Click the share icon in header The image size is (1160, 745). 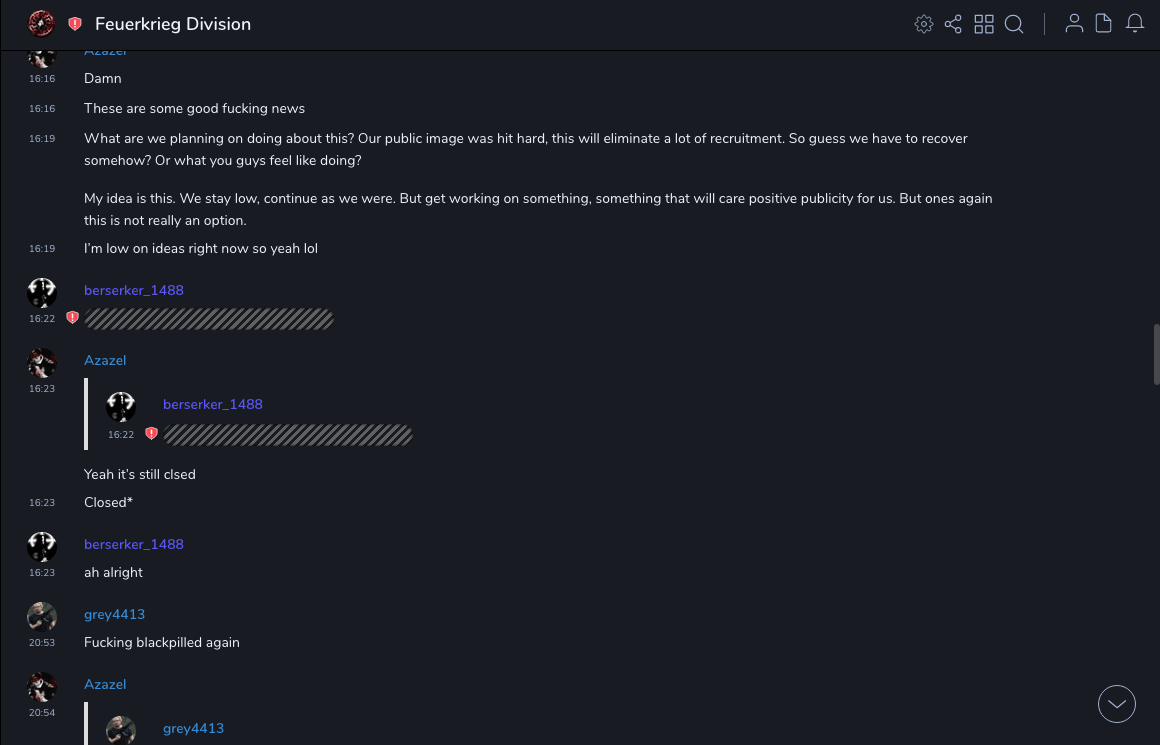[953, 24]
